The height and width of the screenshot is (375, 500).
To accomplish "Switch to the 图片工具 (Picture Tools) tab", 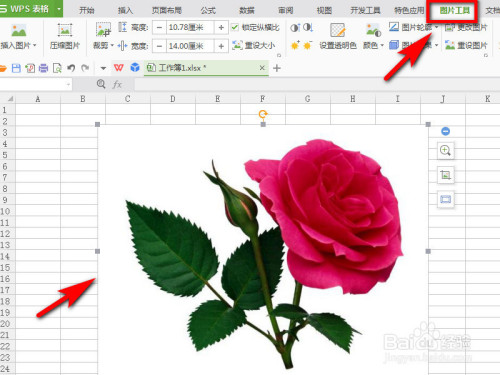I will coord(455,10).
